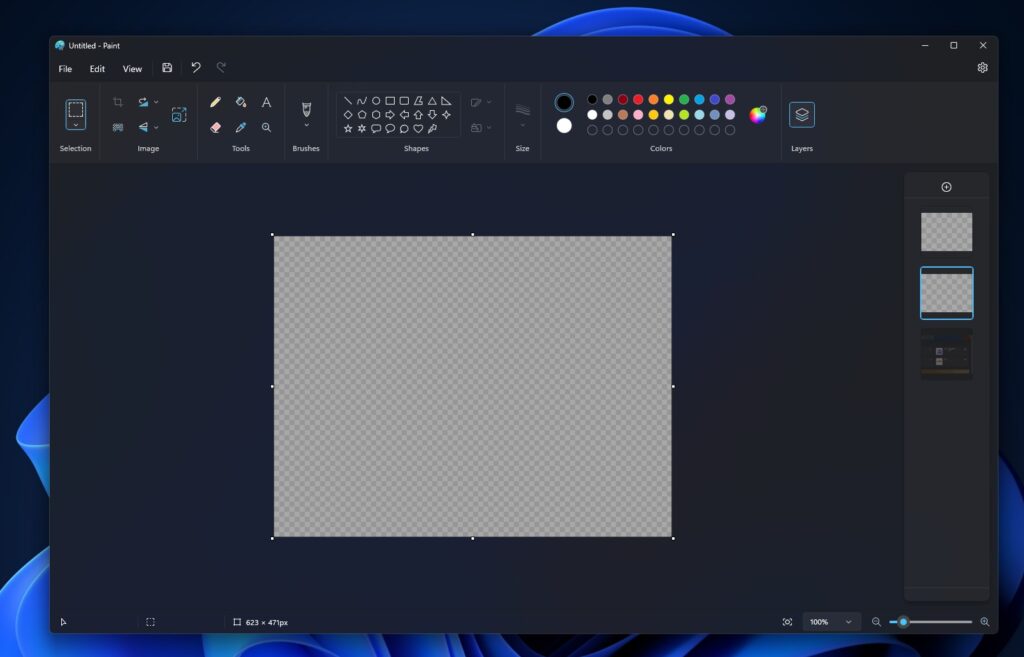This screenshot has height=657, width=1024.
Task: Pick the Color picker tool
Action: tap(241, 127)
